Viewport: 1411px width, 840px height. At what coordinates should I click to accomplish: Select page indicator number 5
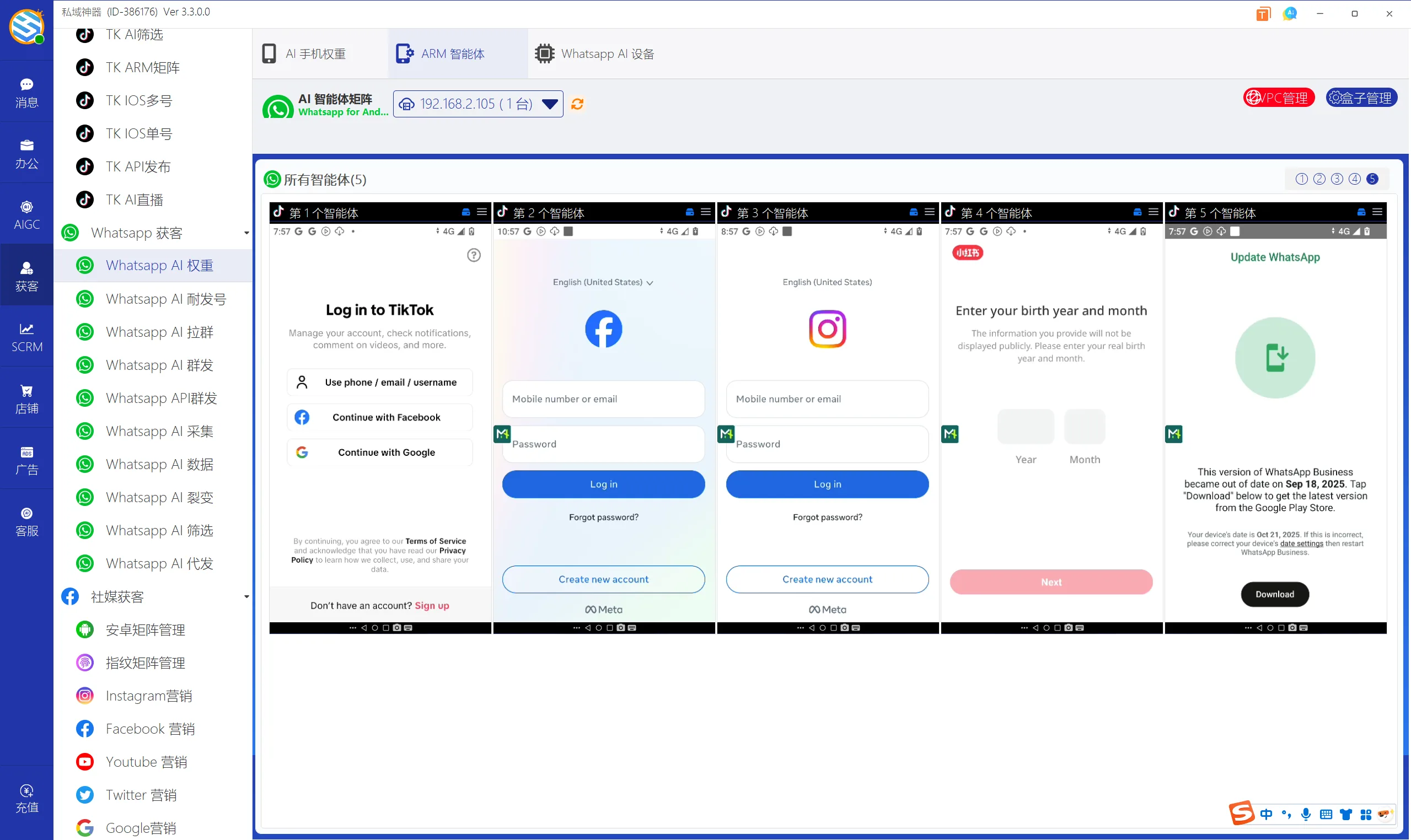(1372, 180)
